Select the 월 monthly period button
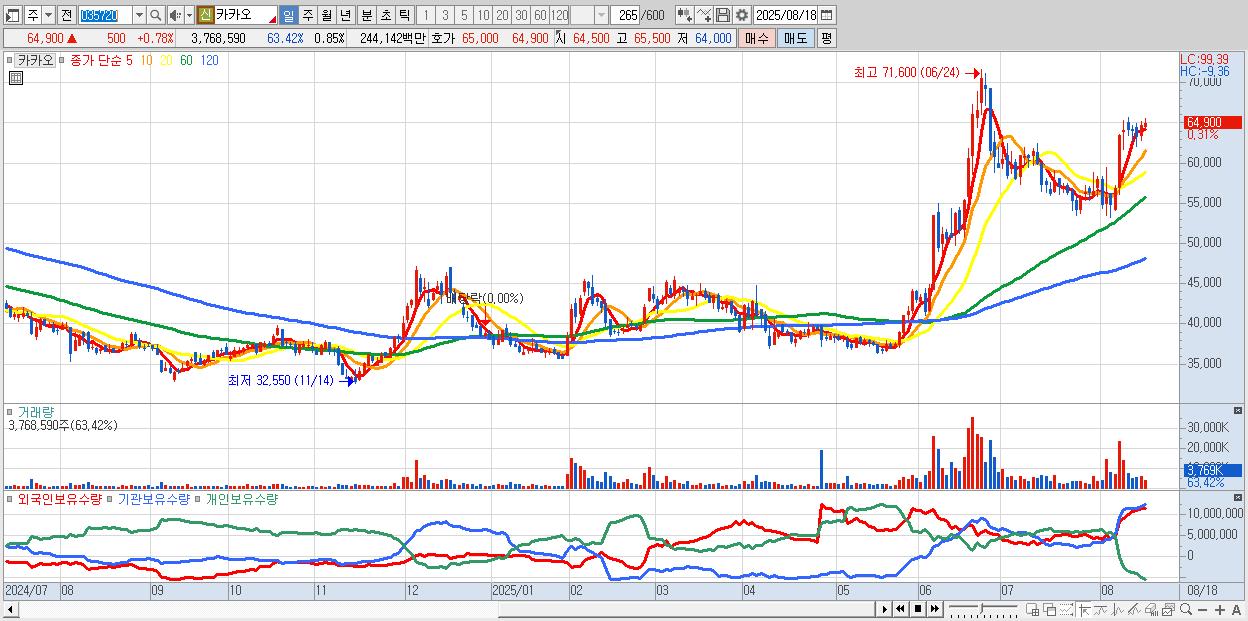The width and height of the screenshot is (1248, 621). [326, 15]
